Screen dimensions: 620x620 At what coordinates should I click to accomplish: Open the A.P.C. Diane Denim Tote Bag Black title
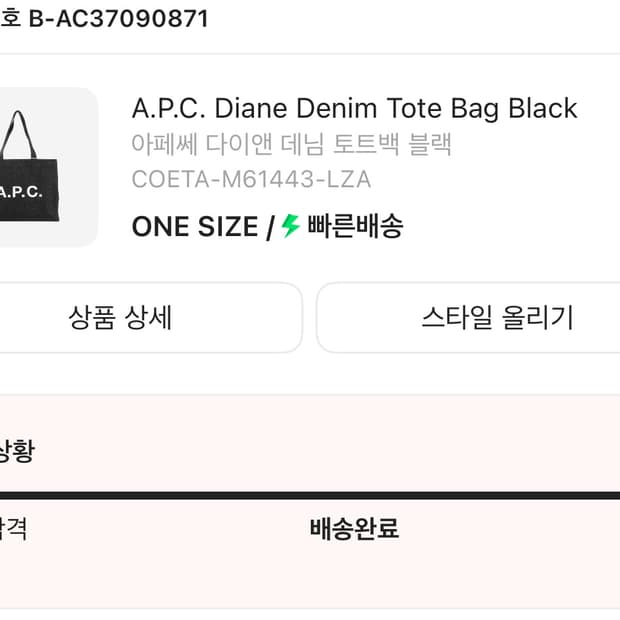coord(354,108)
